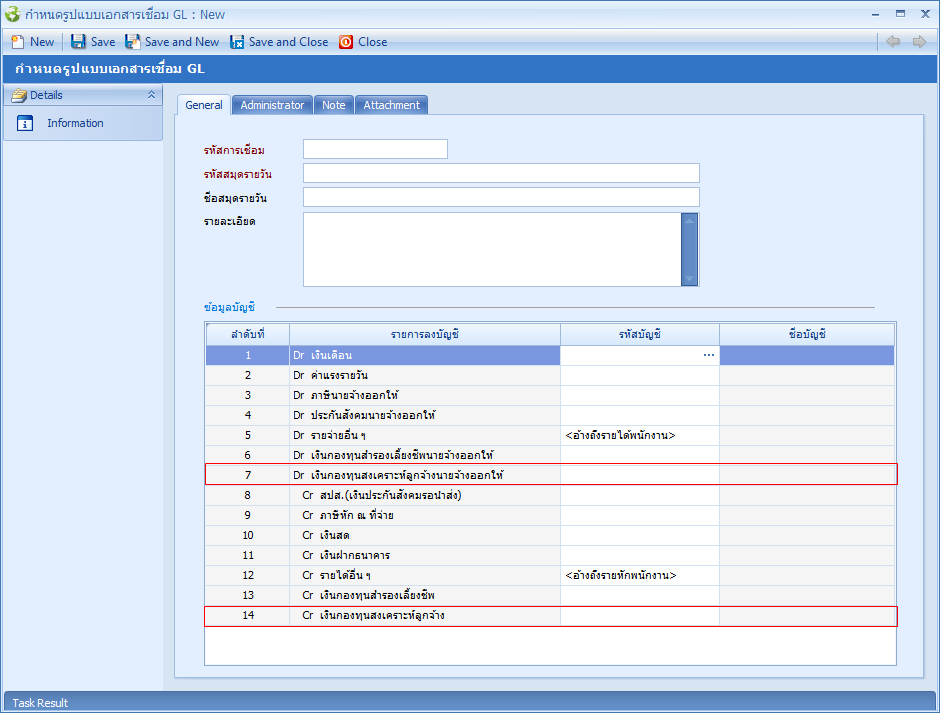
Task: Switch to the Administrator tab
Action: click(x=272, y=105)
